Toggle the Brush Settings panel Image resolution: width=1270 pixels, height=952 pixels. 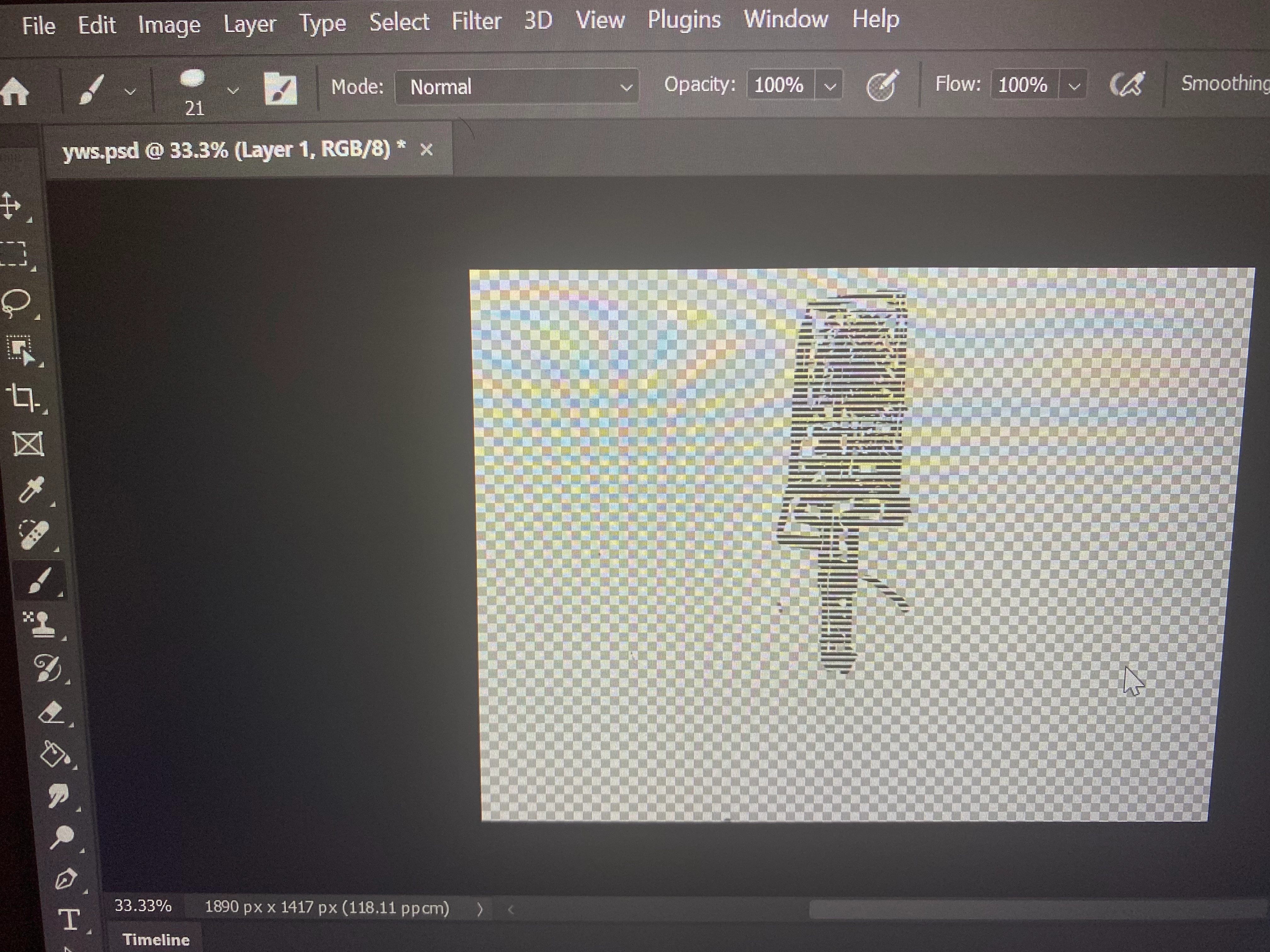point(280,89)
